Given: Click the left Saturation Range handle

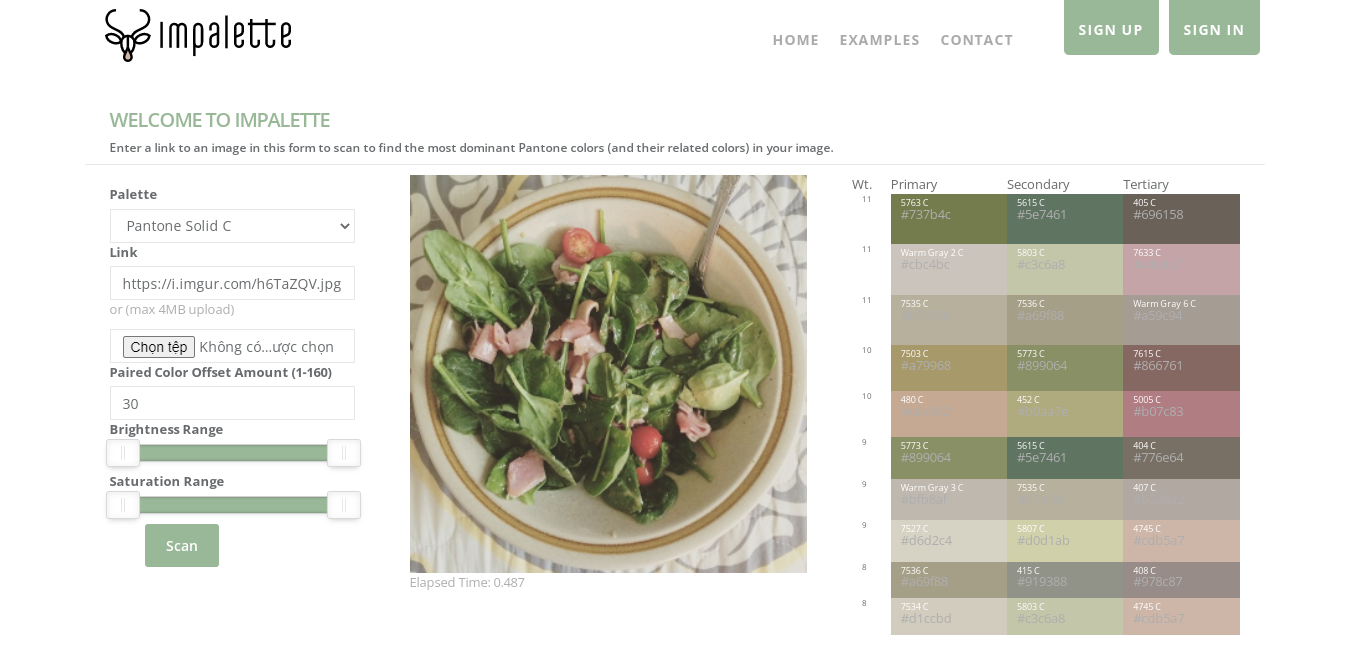Looking at the screenshot, I should tap(123, 505).
